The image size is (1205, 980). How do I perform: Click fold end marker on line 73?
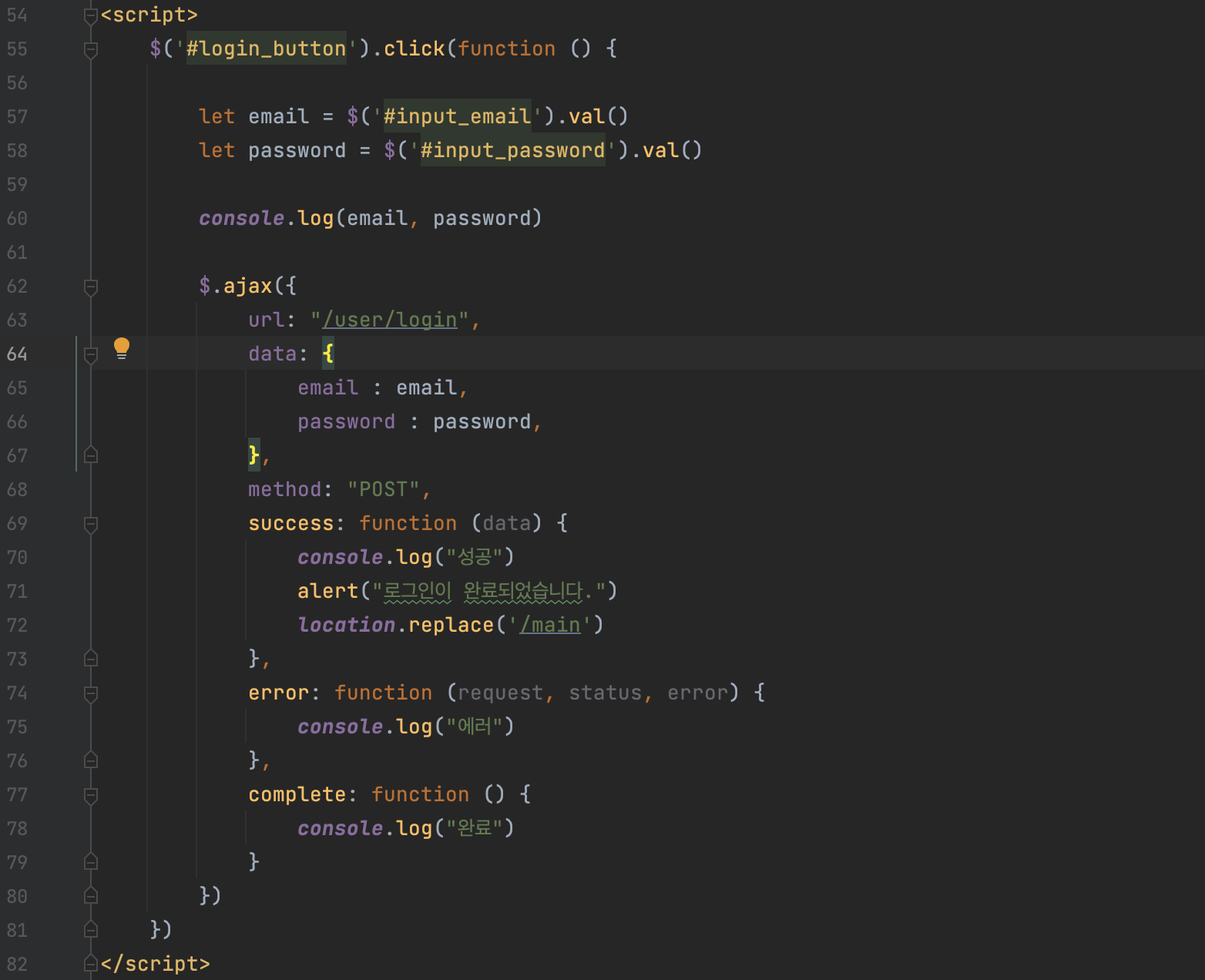(91, 659)
